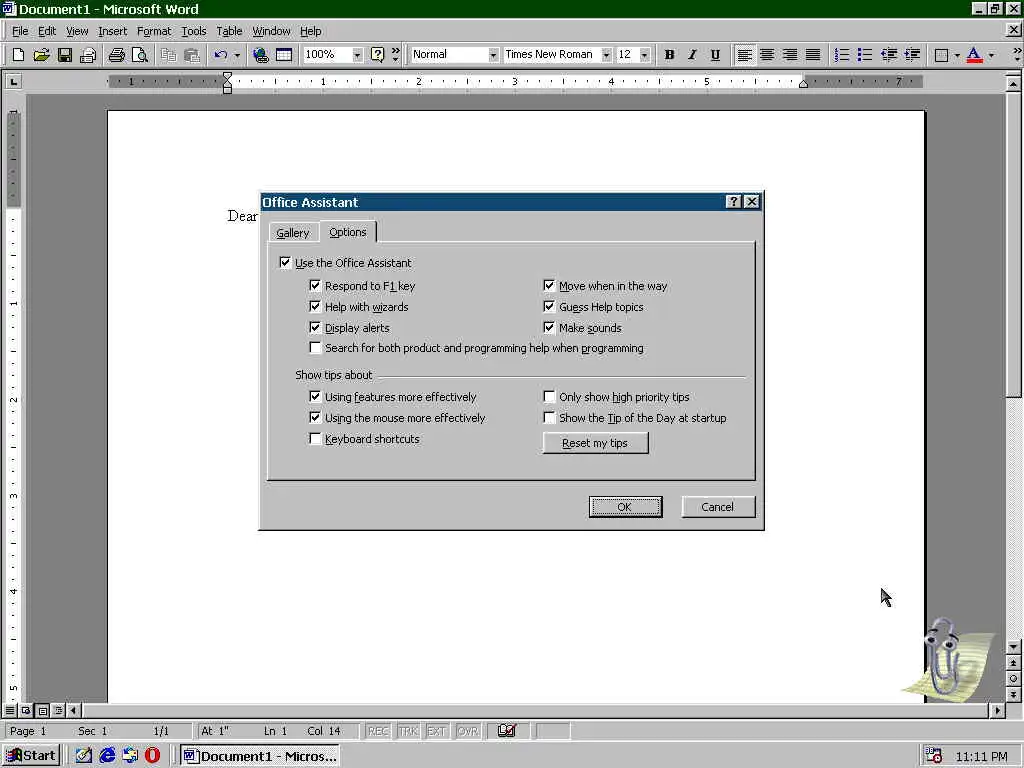Toggle Move when in the way checkbox
Viewport: 1024px width, 768px height.
coord(549,285)
